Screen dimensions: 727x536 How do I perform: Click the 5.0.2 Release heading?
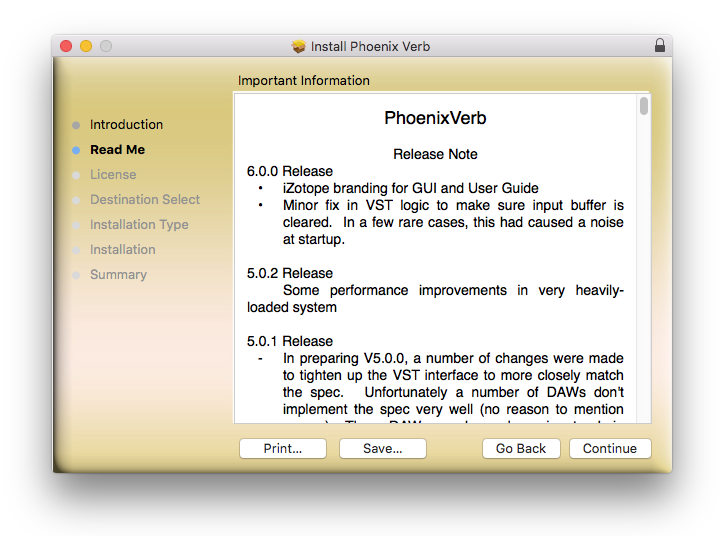coord(290,273)
